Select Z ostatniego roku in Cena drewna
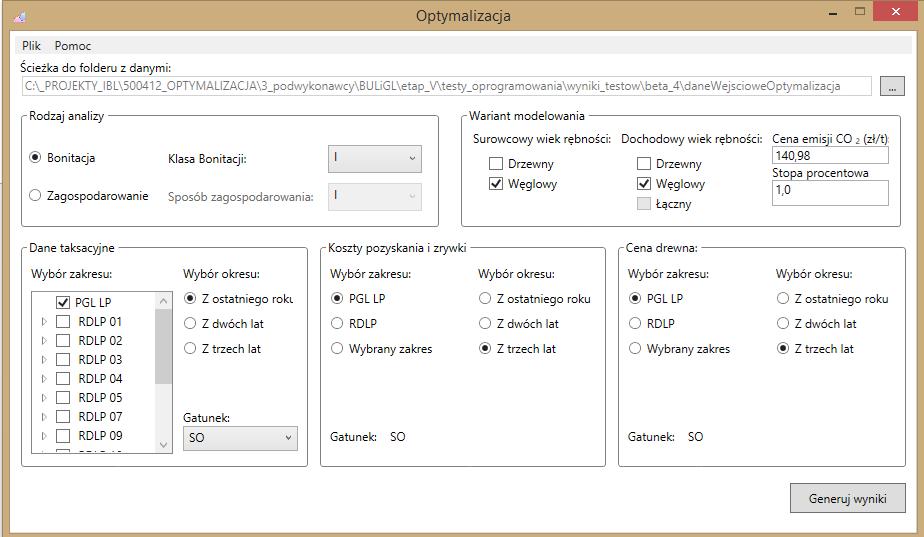Viewport: 924px width, 537px height. tap(783, 298)
